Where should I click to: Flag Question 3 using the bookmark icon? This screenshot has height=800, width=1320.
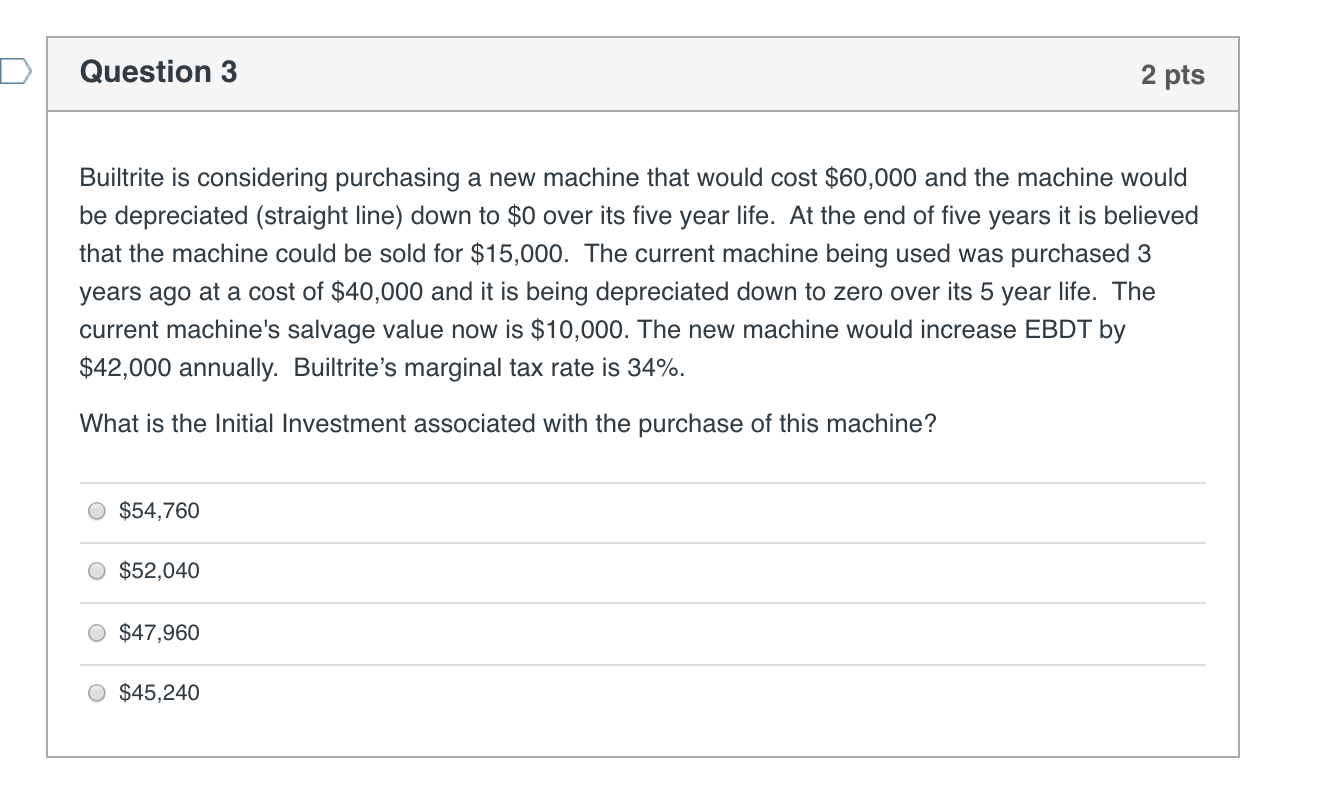pos(15,72)
